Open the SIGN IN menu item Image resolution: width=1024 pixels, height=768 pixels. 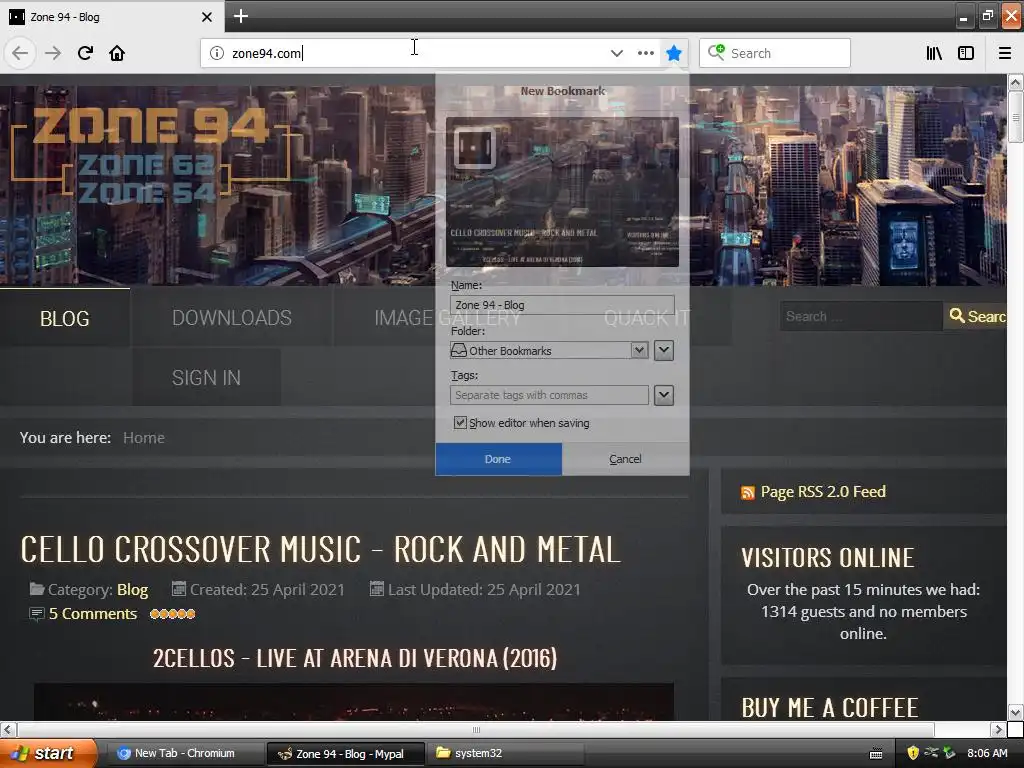[206, 377]
